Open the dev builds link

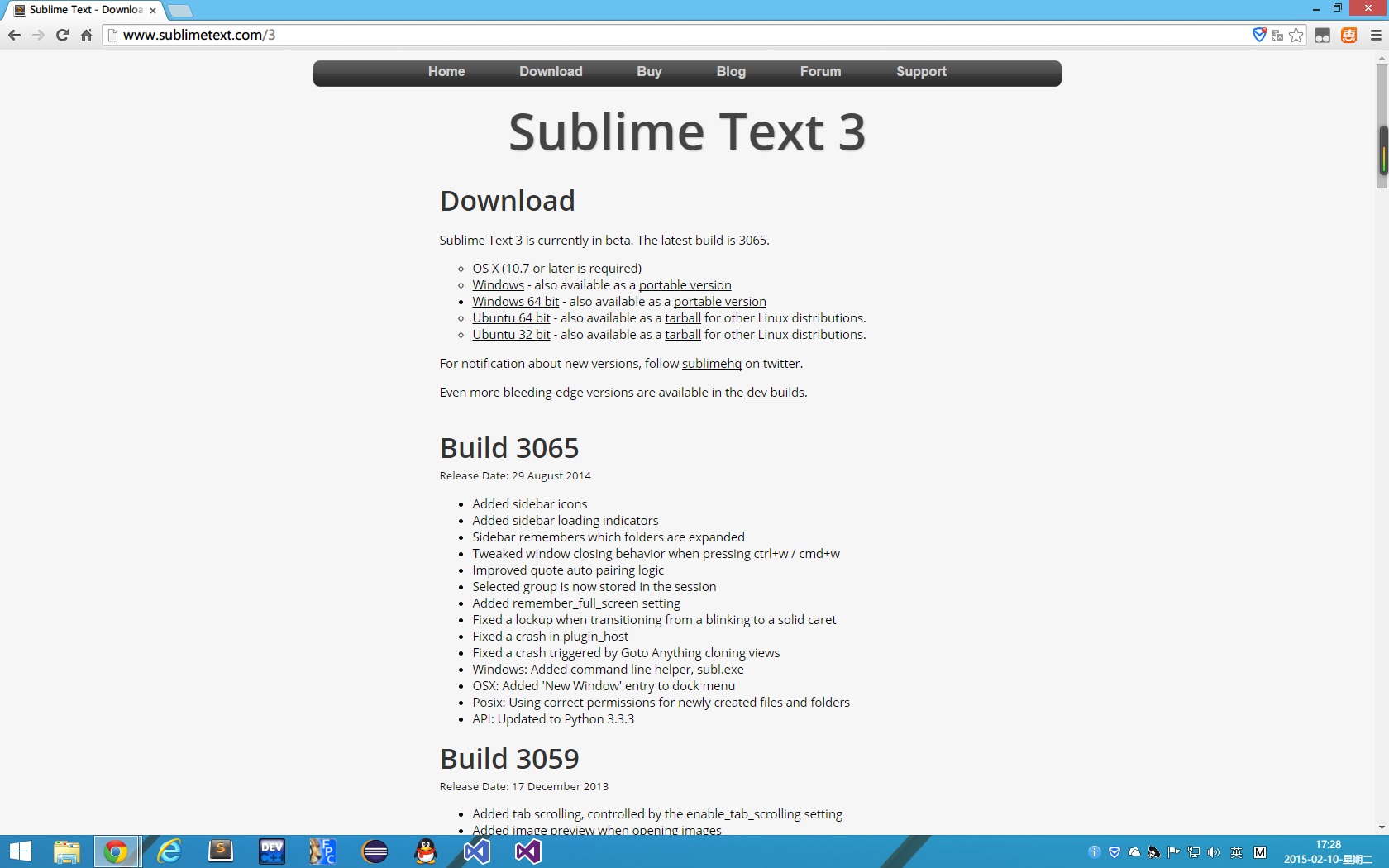coord(776,393)
